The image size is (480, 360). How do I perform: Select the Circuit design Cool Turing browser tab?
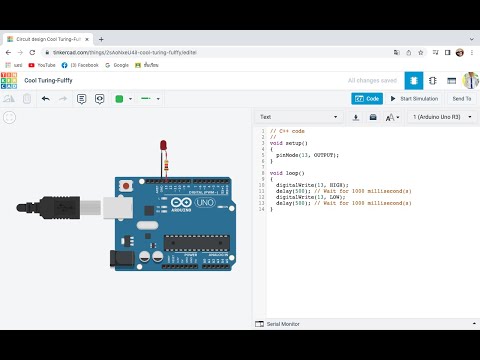point(48,39)
